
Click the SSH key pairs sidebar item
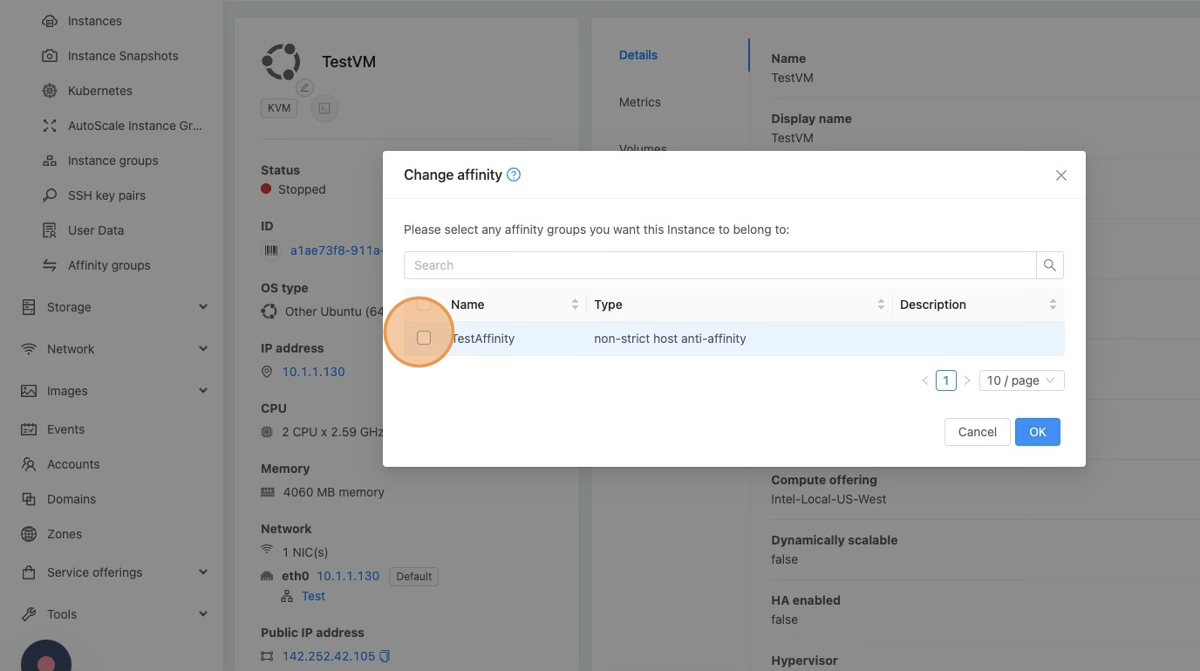pyautogui.click(x=106, y=195)
